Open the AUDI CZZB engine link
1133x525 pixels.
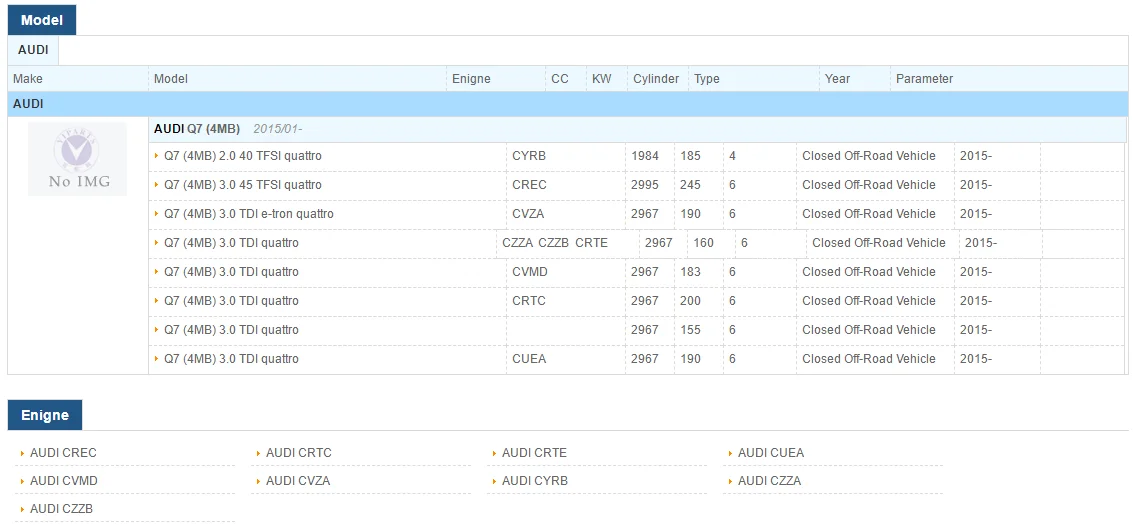point(61,509)
